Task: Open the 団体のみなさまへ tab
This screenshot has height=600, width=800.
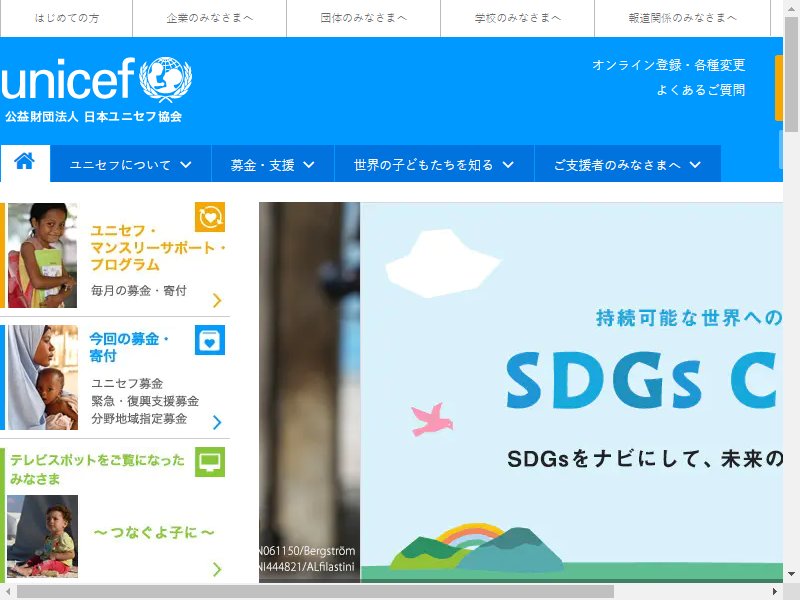Action: (364, 18)
